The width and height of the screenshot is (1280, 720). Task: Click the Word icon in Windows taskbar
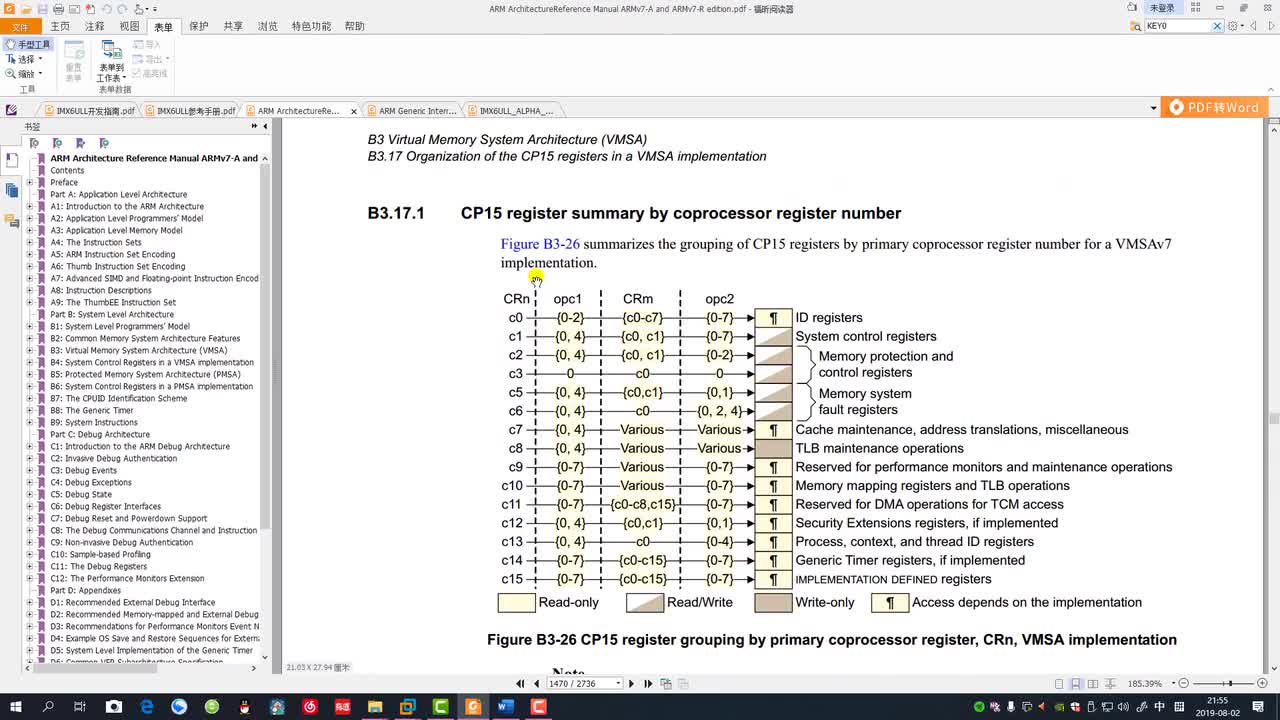point(505,707)
